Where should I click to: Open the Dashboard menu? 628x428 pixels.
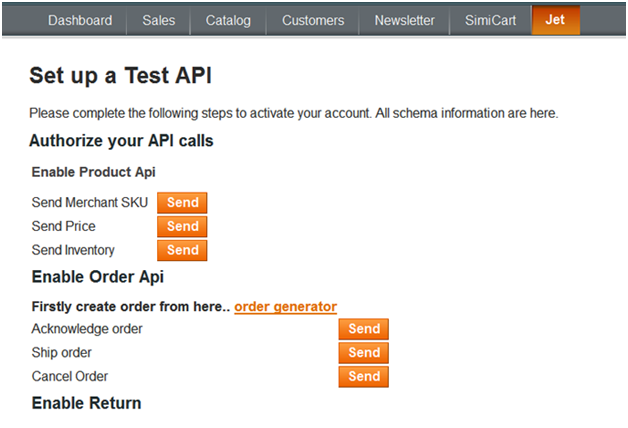tap(80, 20)
